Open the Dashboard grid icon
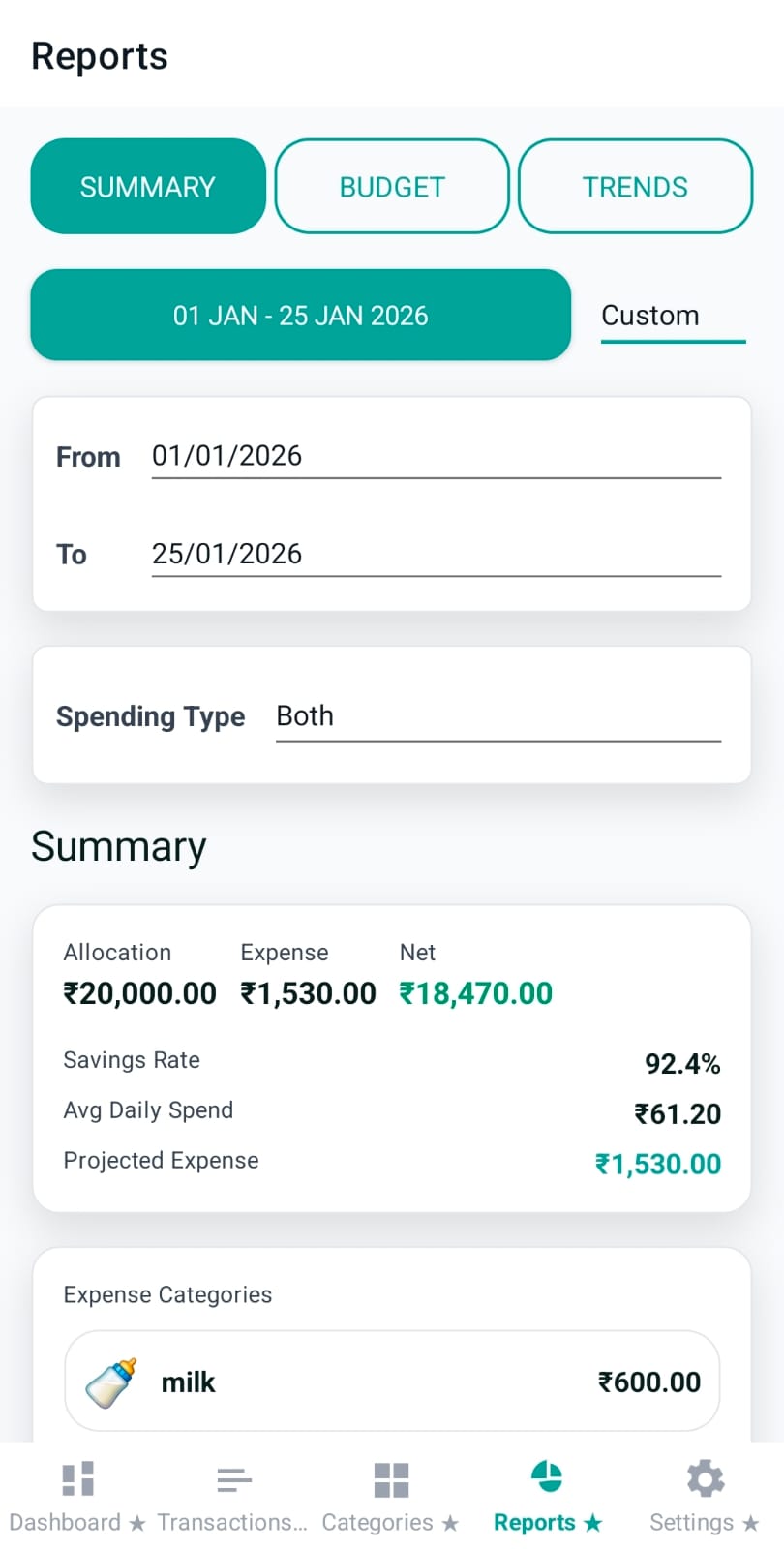Viewport: 784px width, 1549px height. (76, 1475)
